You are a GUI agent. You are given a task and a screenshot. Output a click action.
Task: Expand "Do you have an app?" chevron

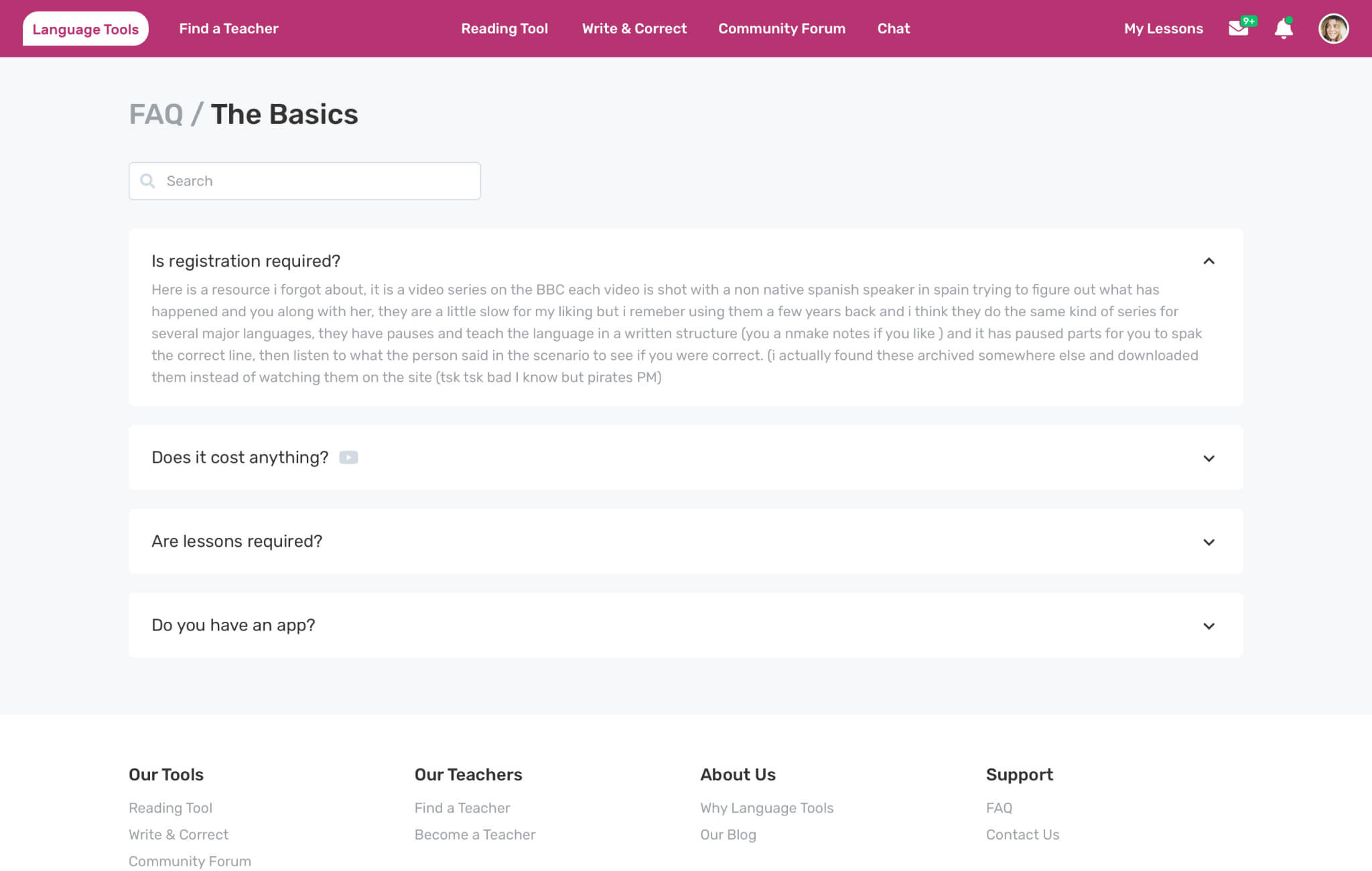coord(1209,626)
